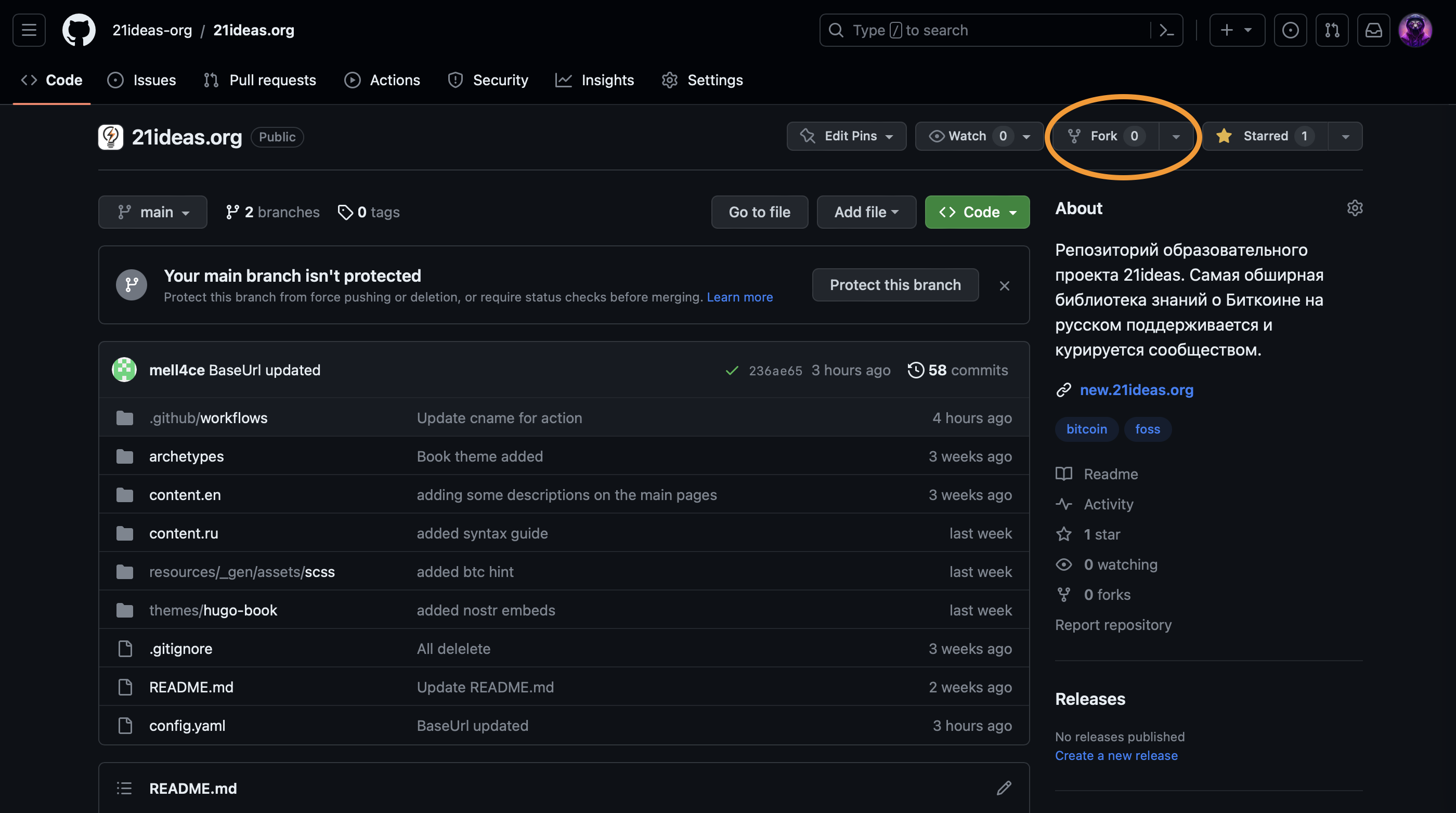The image size is (1456, 813).
Task: Open the global issues icon in header
Action: click(x=1290, y=30)
